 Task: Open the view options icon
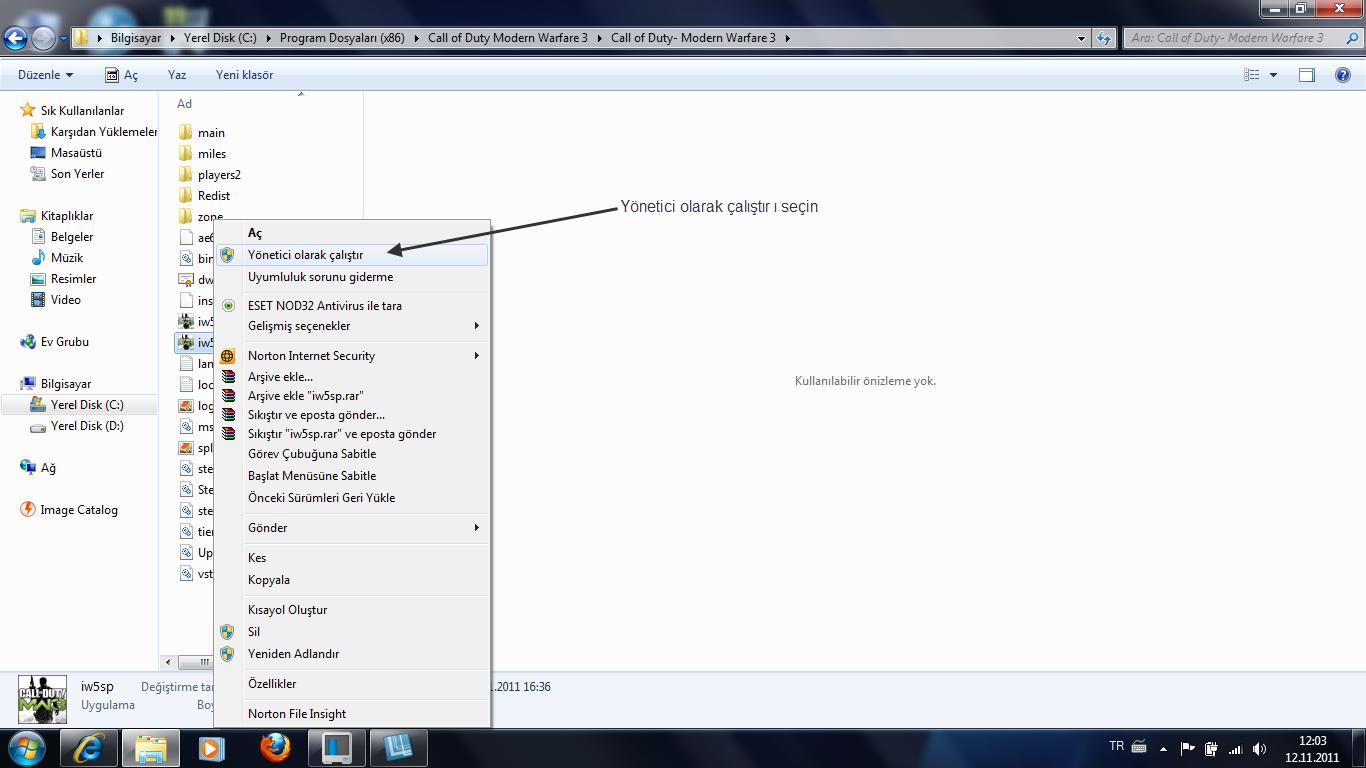(1252, 75)
